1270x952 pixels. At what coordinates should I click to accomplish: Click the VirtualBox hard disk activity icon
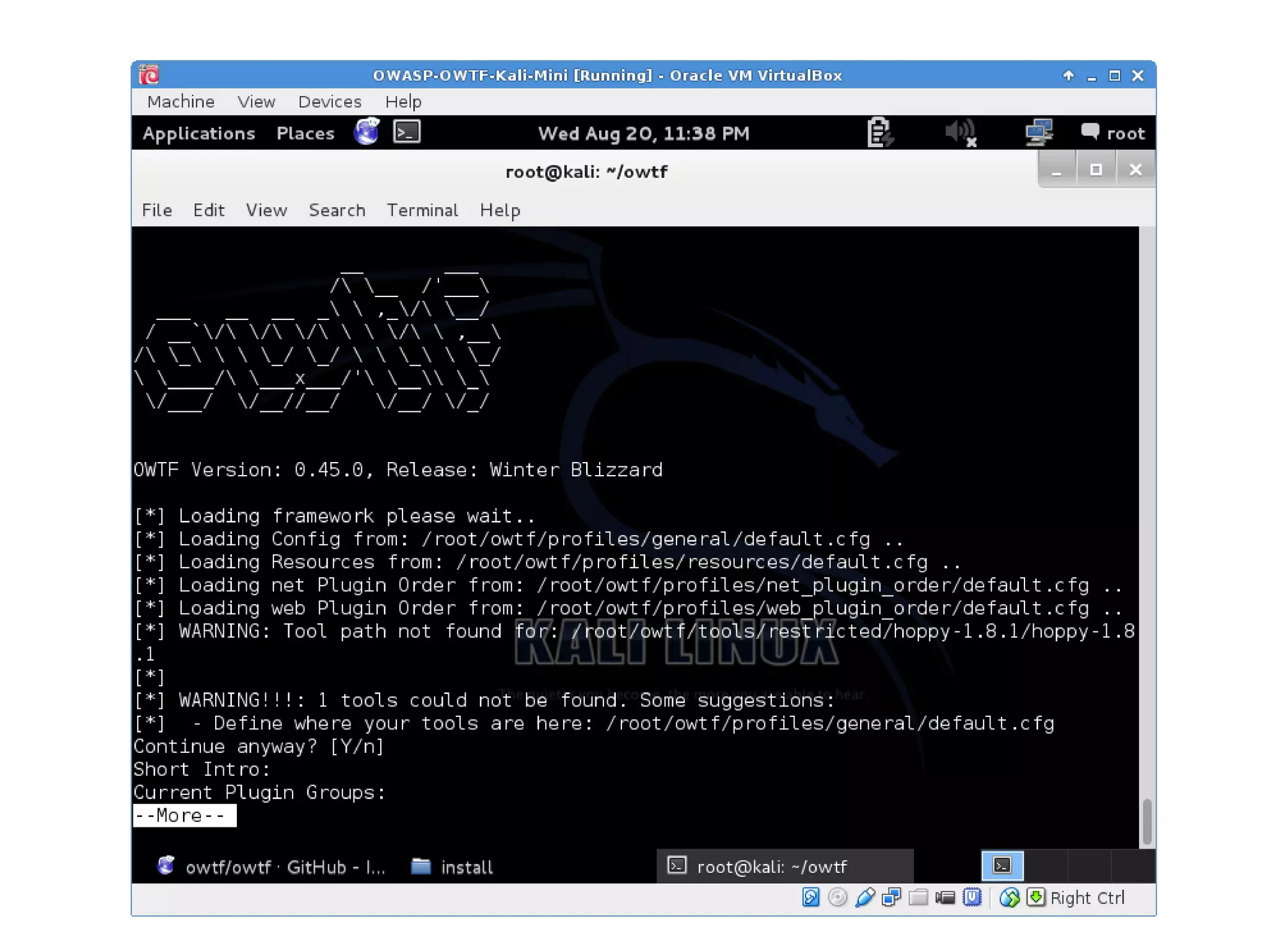point(810,897)
